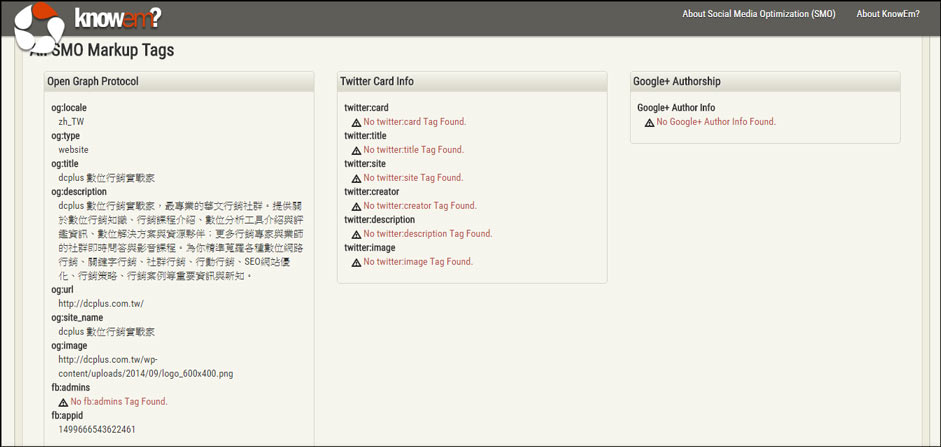Click warning icon beside twitter:card message
The image size is (941, 447).
click(356, 122)
